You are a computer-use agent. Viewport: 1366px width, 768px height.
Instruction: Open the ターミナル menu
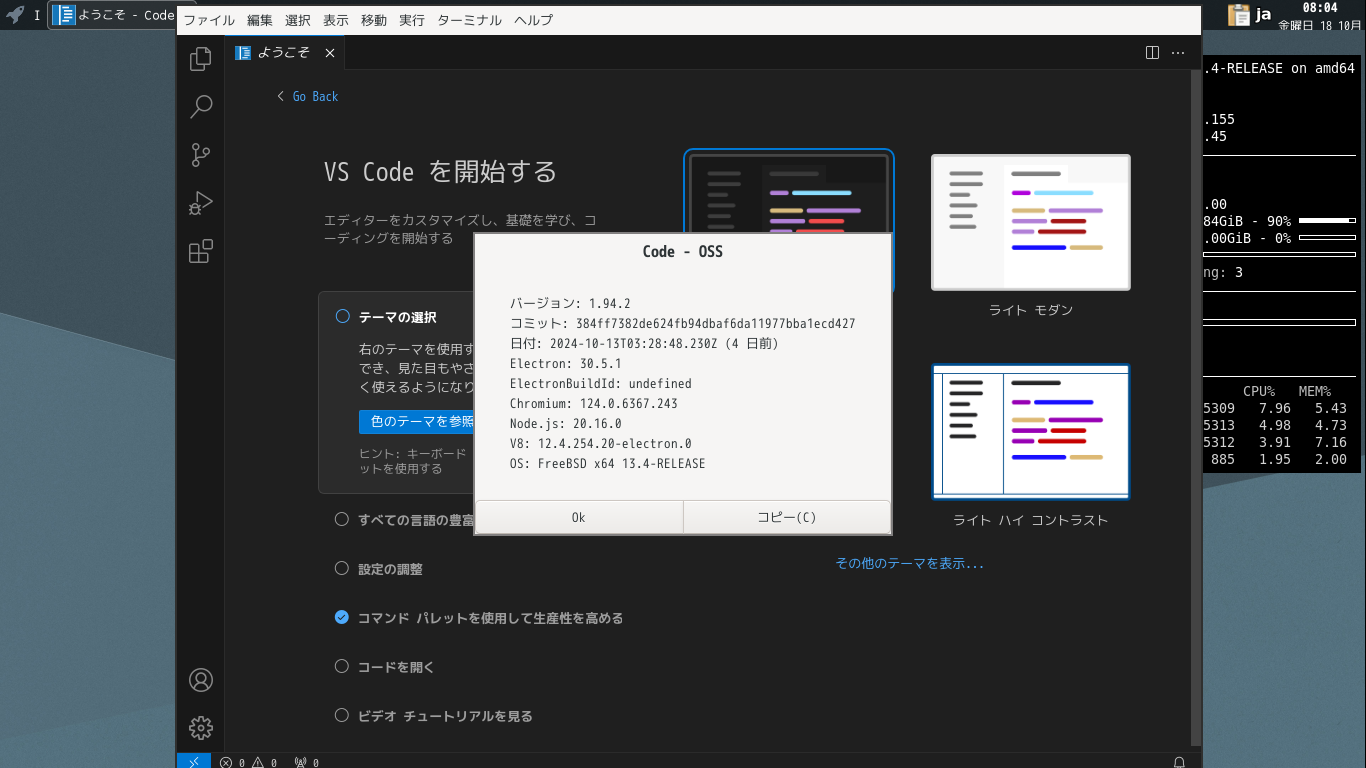pyautogui.click(x=470, y=20)
